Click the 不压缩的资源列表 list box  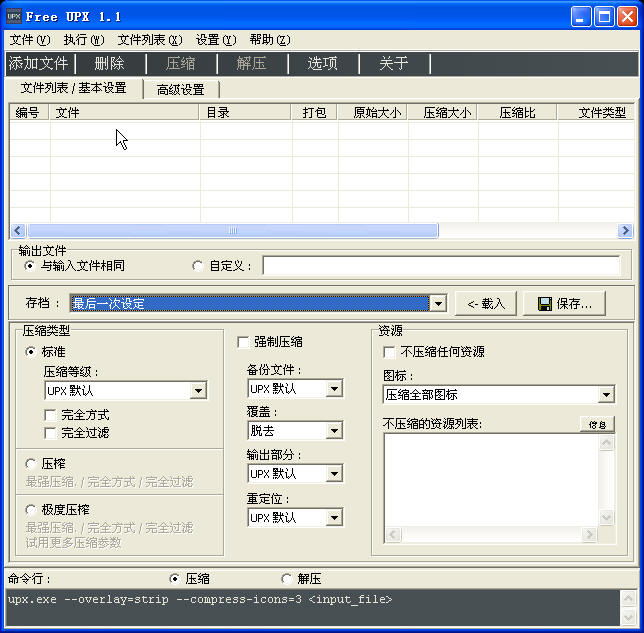pyautogui.click(x=492, y=480)
